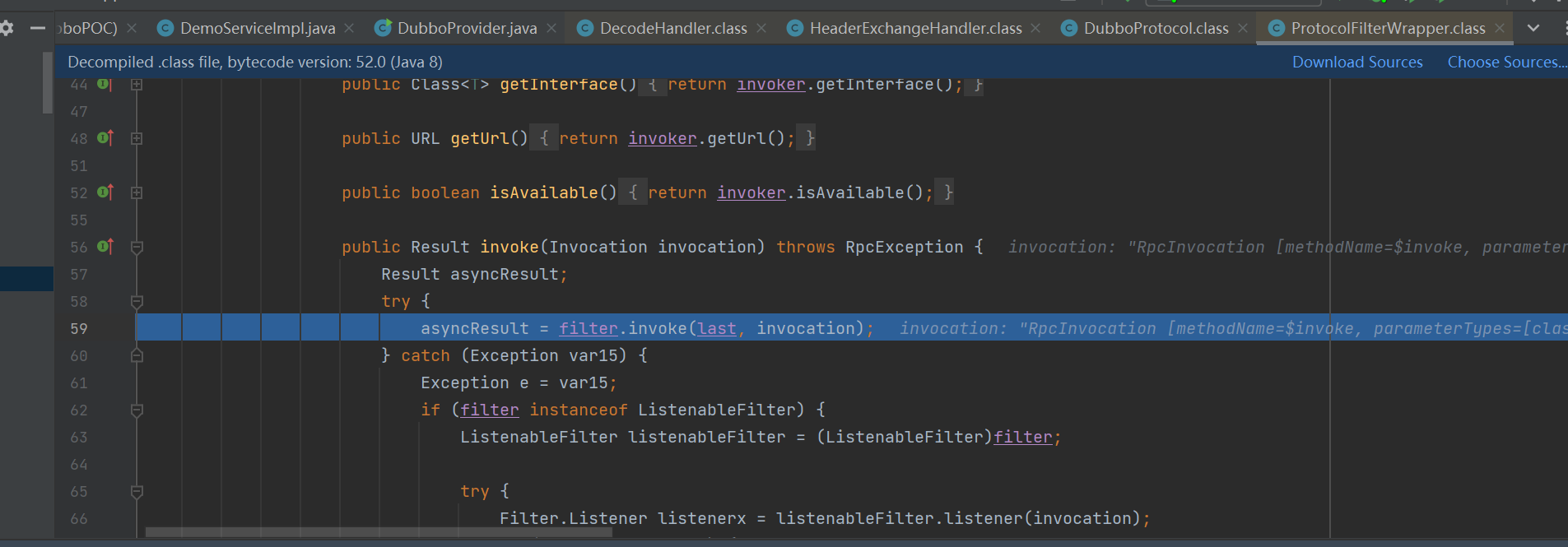Click the horizontal editor scrollbar
Viewport: 1568px width, 547px height.
coord(379,532)
